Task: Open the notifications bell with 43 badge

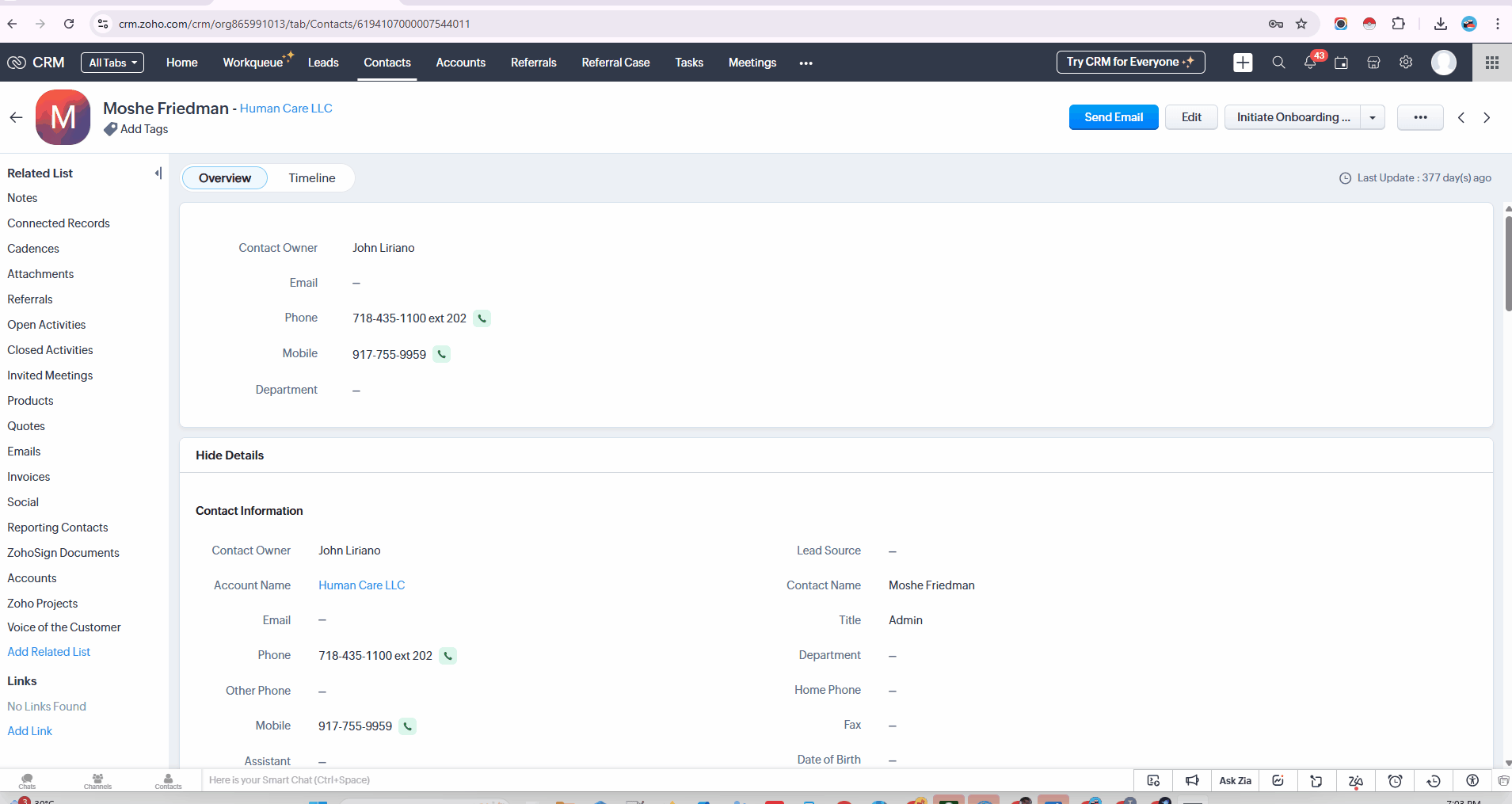Action: point(1312,63)
